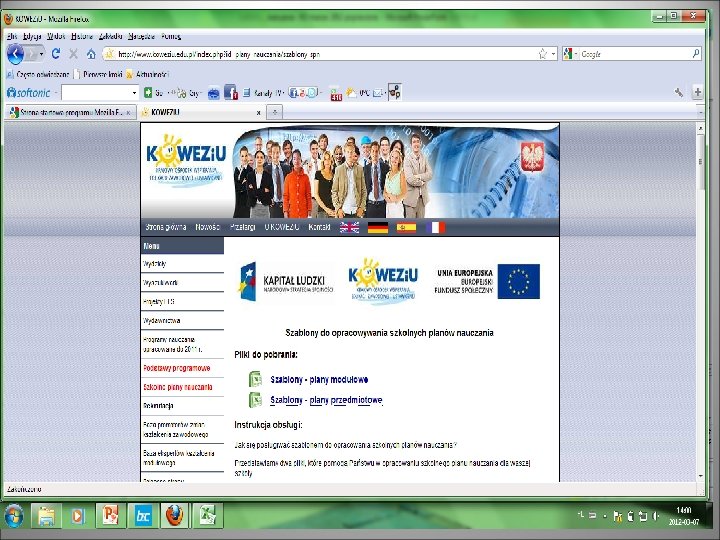Open a new tab with the plus button
Viewport: 720px width, 540px height.
[275, 112]
